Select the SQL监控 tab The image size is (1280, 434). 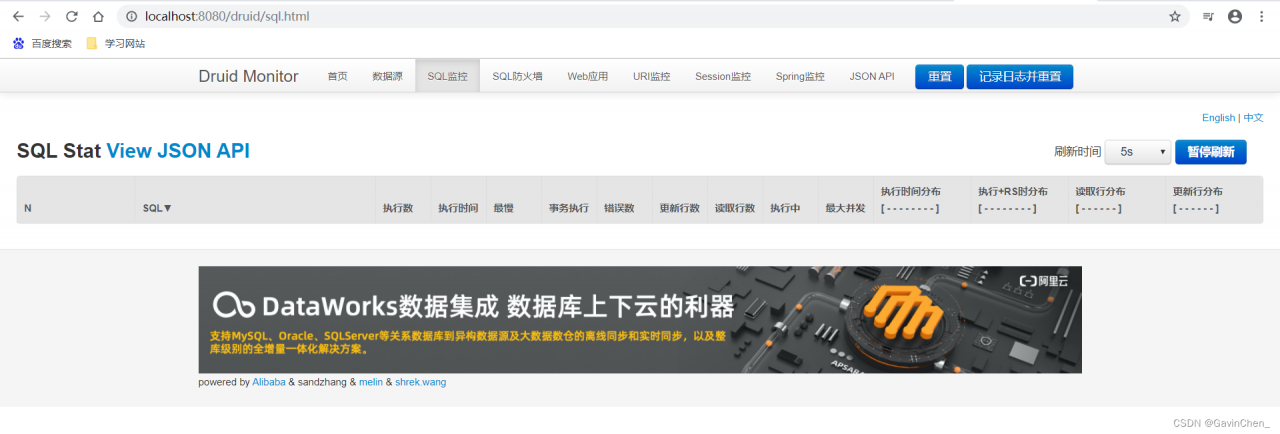click(447, 76)
